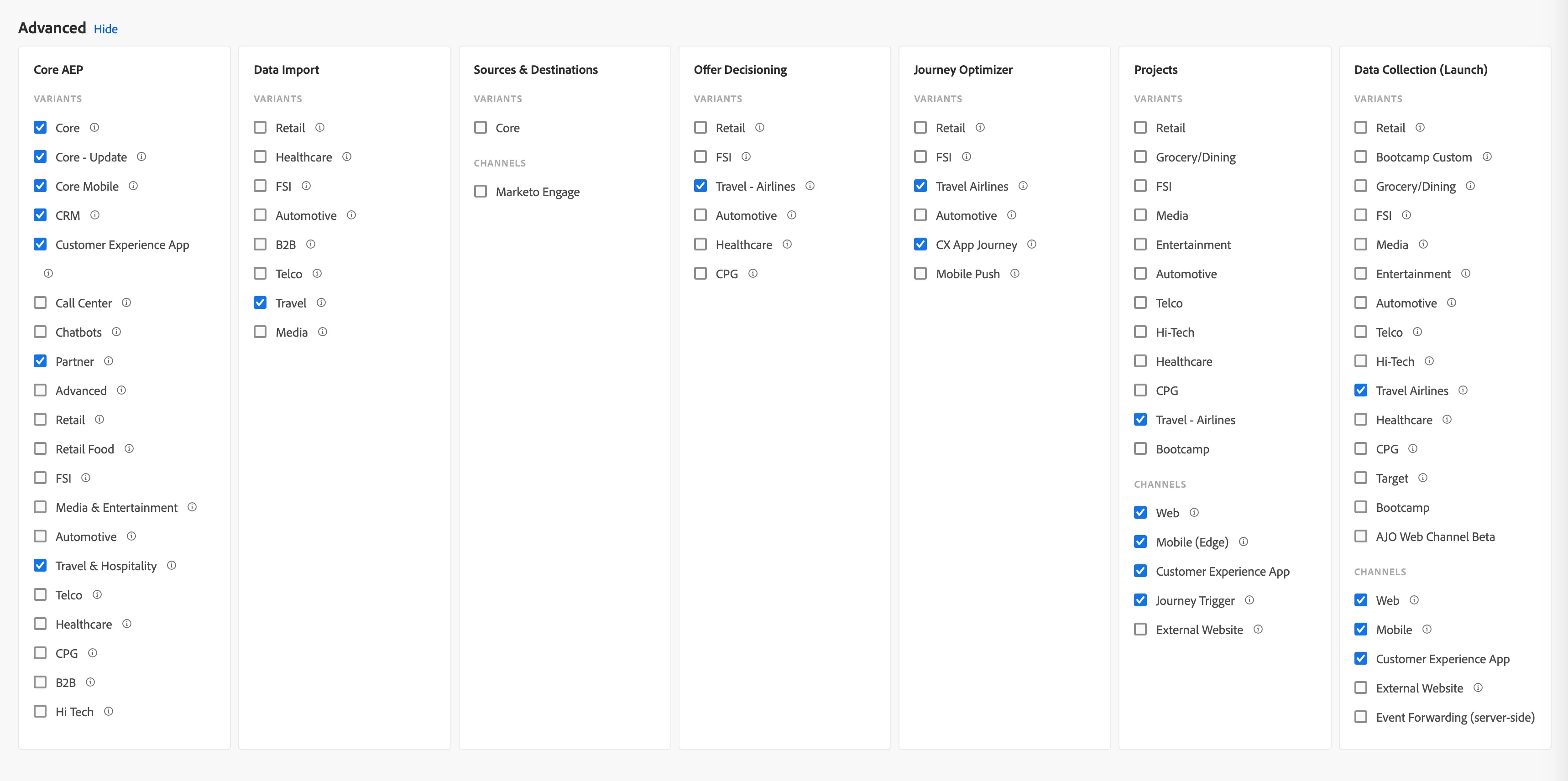Enable Entertainment checkbox in Projects

point(1141,244)
